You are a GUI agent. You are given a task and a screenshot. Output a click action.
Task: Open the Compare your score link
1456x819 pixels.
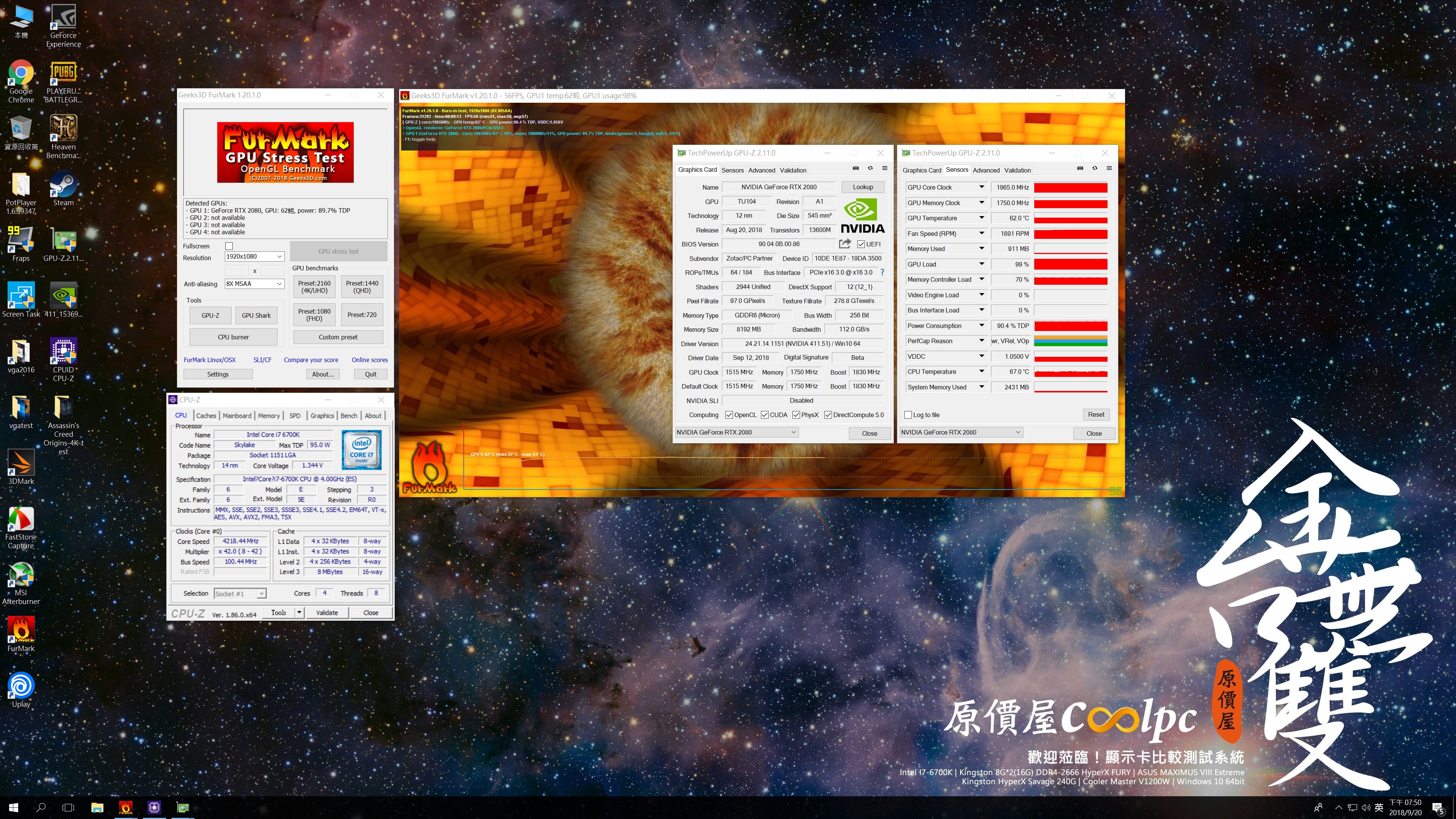pyautogui.click(x=311, y=360)
